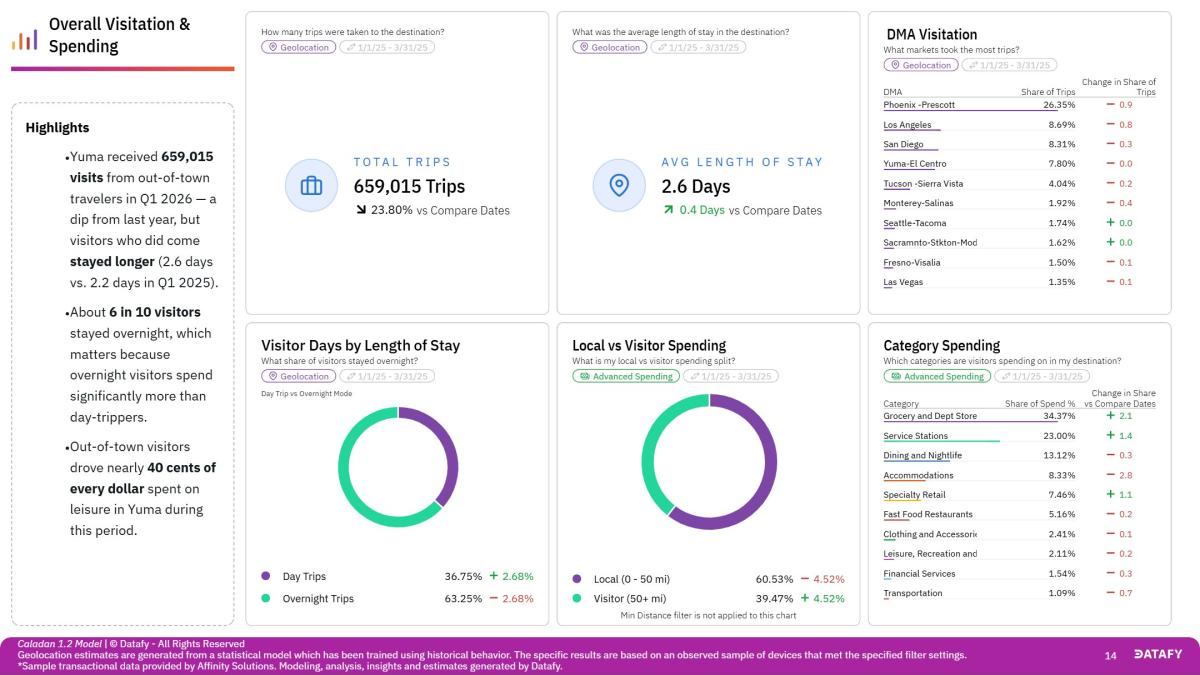This screenshot has width=1200, height=675.
Task: Click the Yuma-El Centro DMA row
Action: (1020, 164)
